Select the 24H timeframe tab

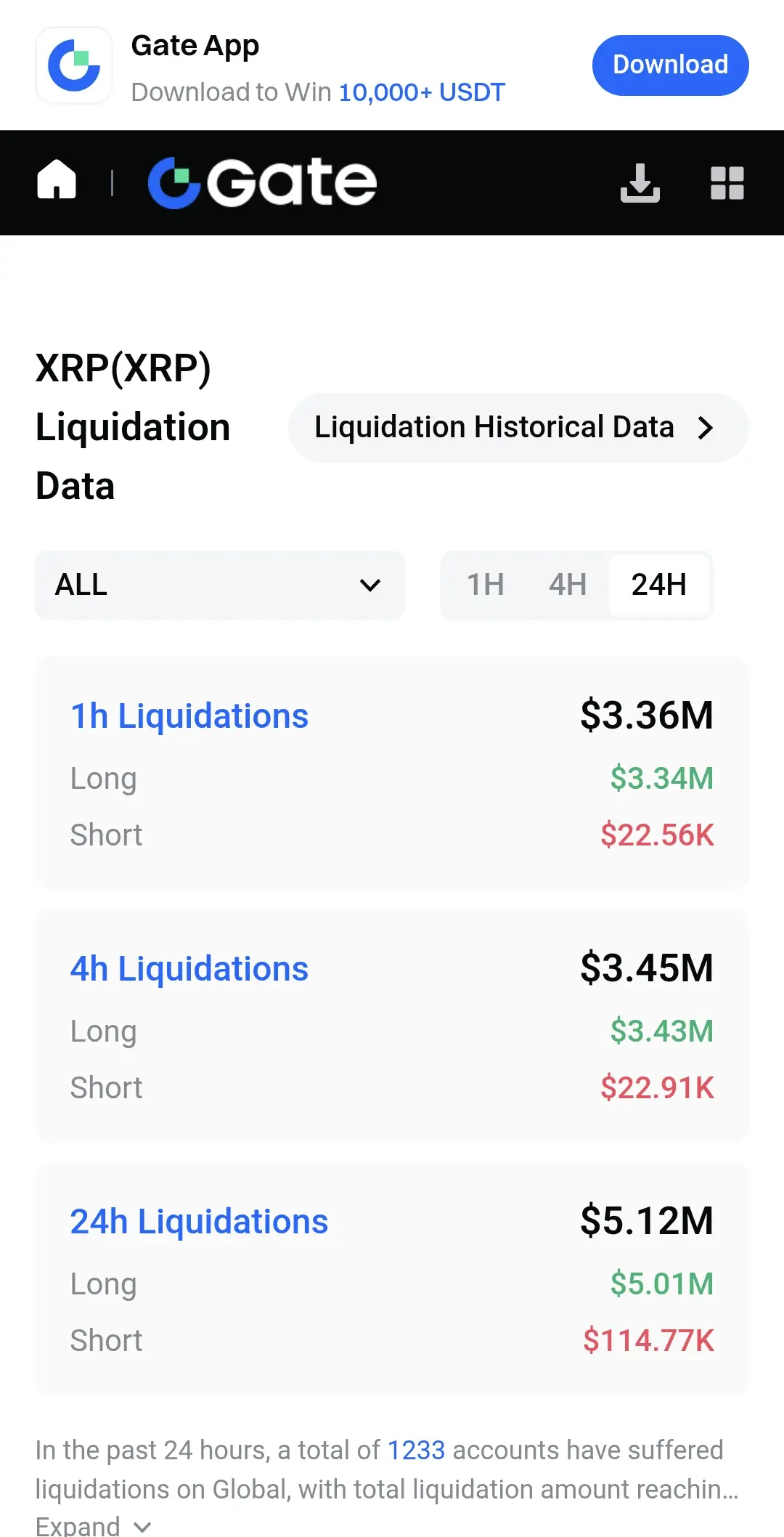[x=658, y=585]
